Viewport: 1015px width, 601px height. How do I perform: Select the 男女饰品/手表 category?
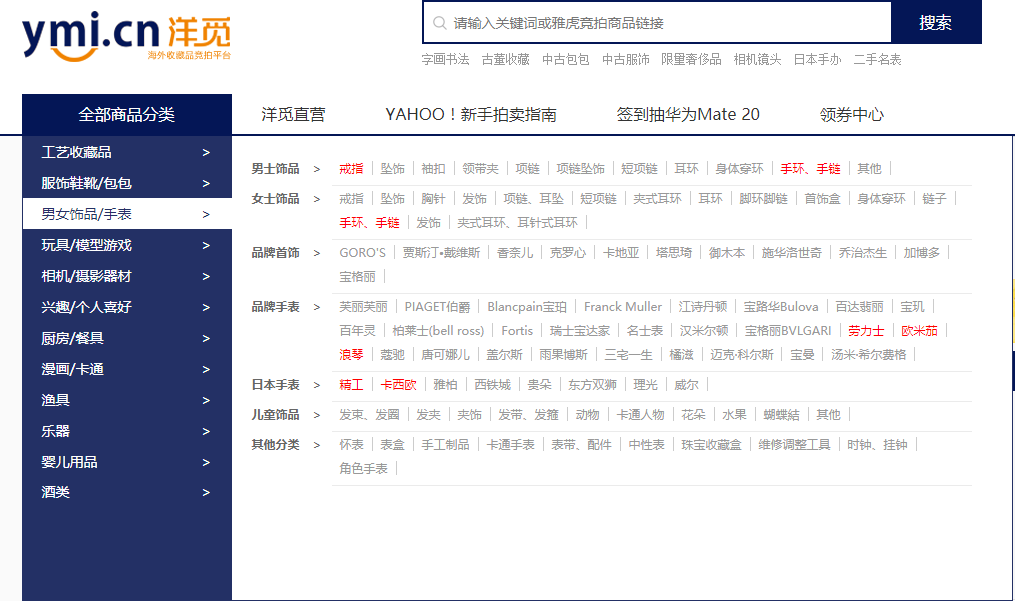tap(127, 214)
